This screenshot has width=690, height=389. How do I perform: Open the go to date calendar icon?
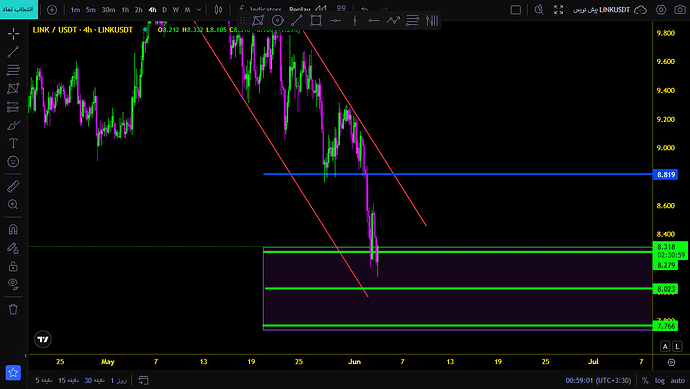click(143, 380)
